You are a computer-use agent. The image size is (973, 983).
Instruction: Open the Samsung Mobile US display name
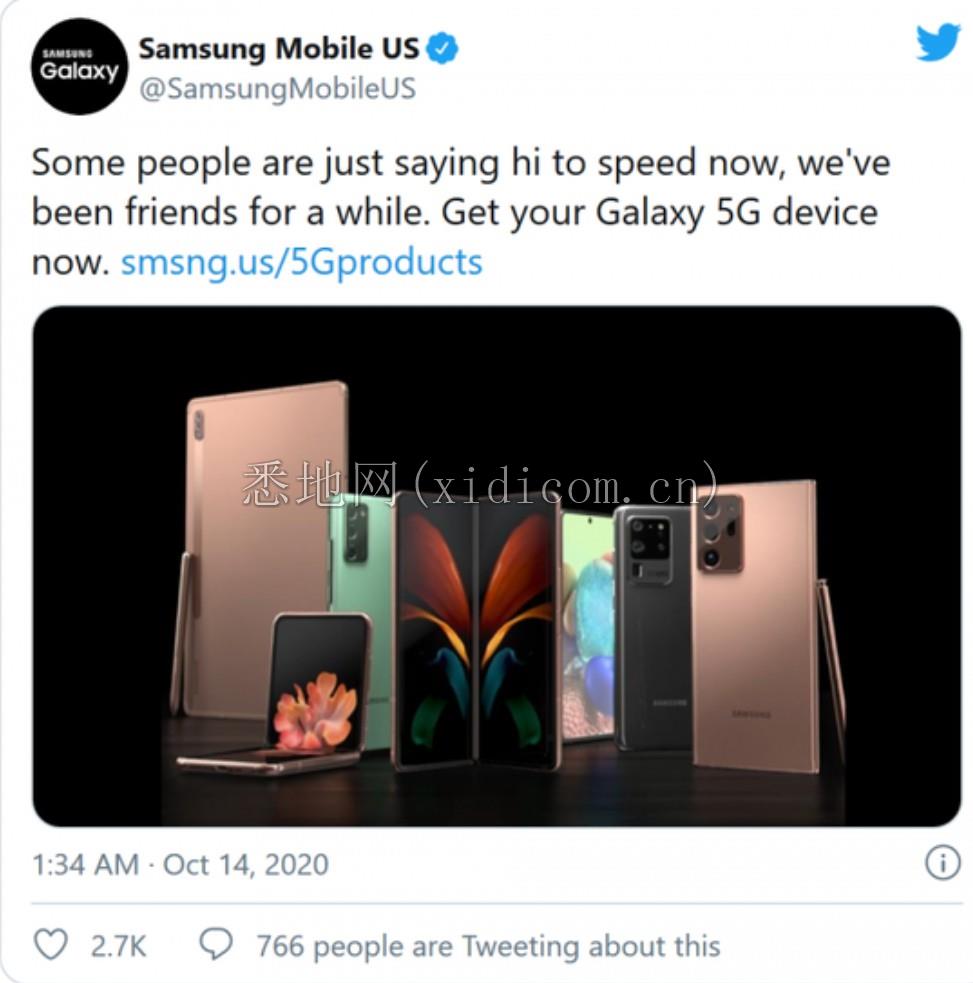[278, 49]
